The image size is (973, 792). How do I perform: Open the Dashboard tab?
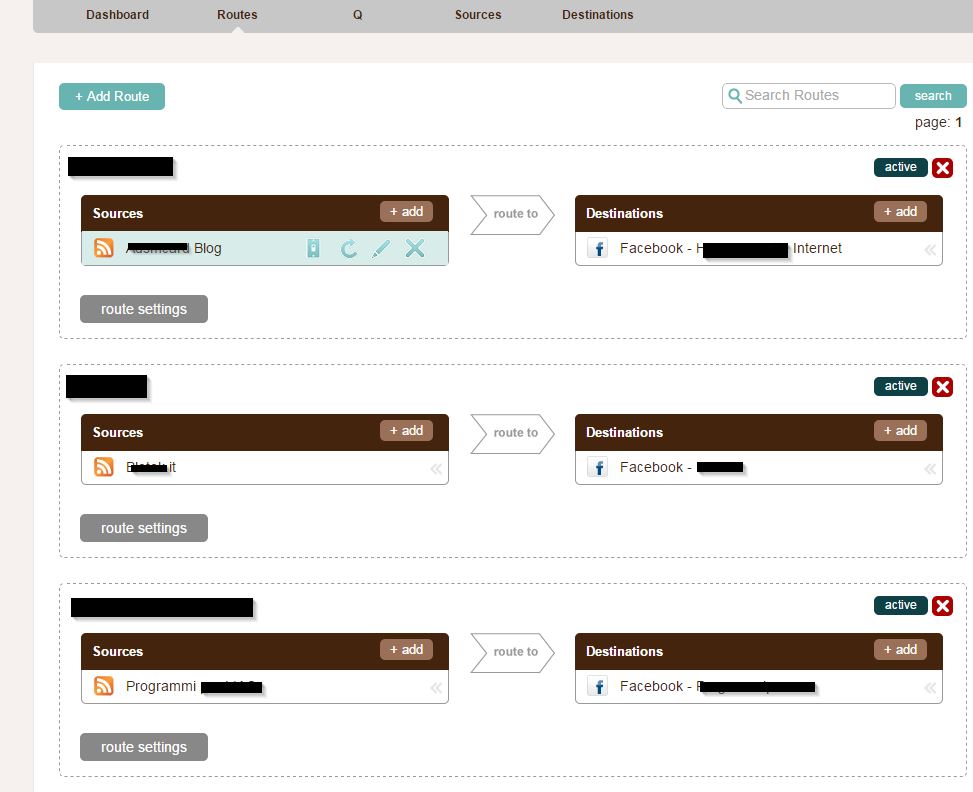(x=117, y=15)
